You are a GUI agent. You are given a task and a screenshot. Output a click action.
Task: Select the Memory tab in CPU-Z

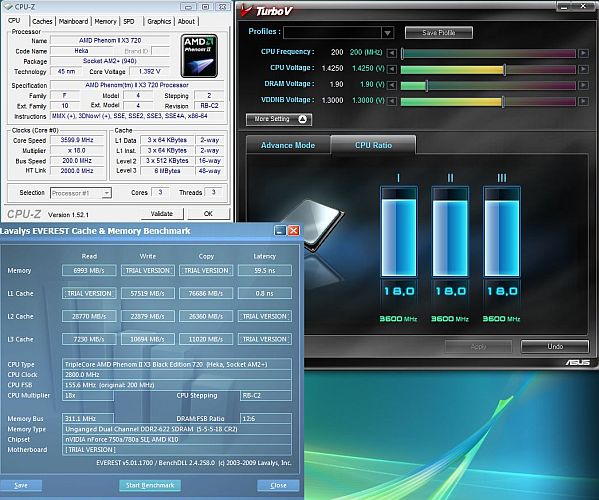coord(105,21)
